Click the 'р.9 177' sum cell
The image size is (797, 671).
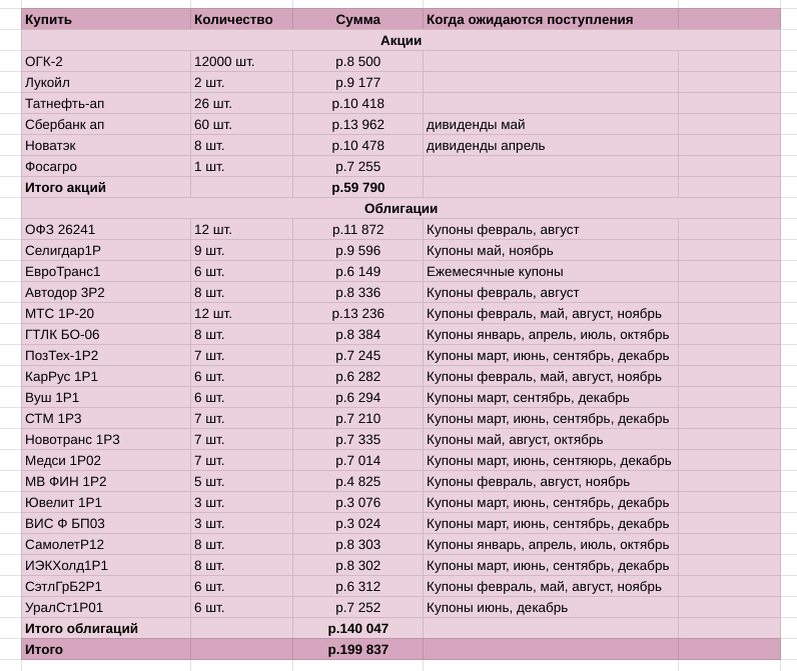point(358,82)
